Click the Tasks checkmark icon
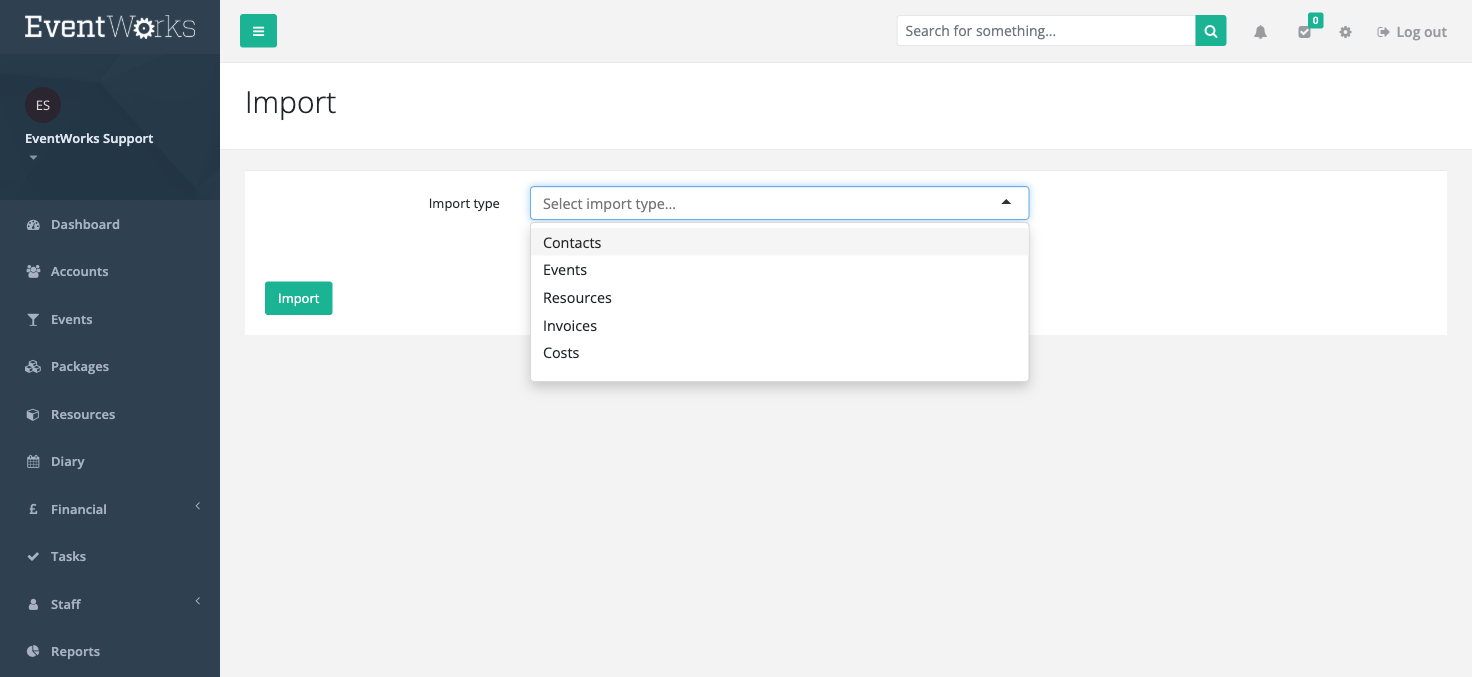 pyautogui.click(x=33, y=557)
